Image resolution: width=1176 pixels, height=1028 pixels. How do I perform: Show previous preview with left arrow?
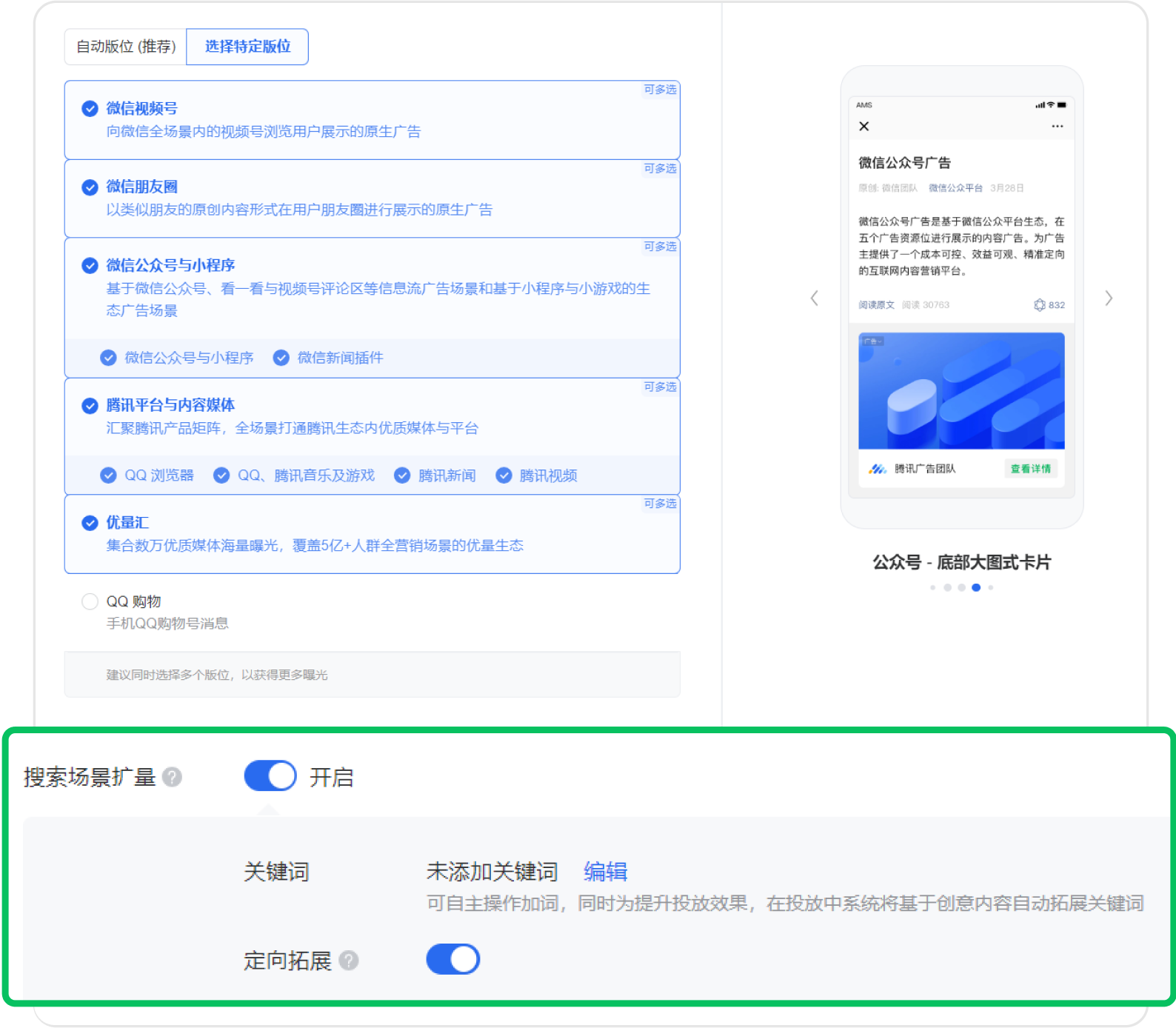pyautogui.click(x=814, y=298)
